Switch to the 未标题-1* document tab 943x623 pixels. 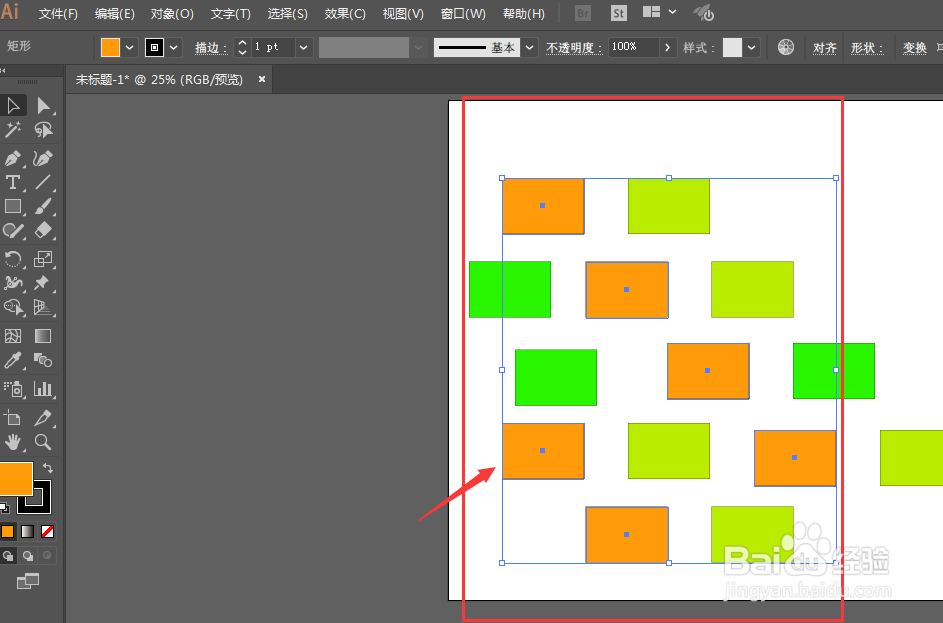pyautogui.click(x=159, y=79)
